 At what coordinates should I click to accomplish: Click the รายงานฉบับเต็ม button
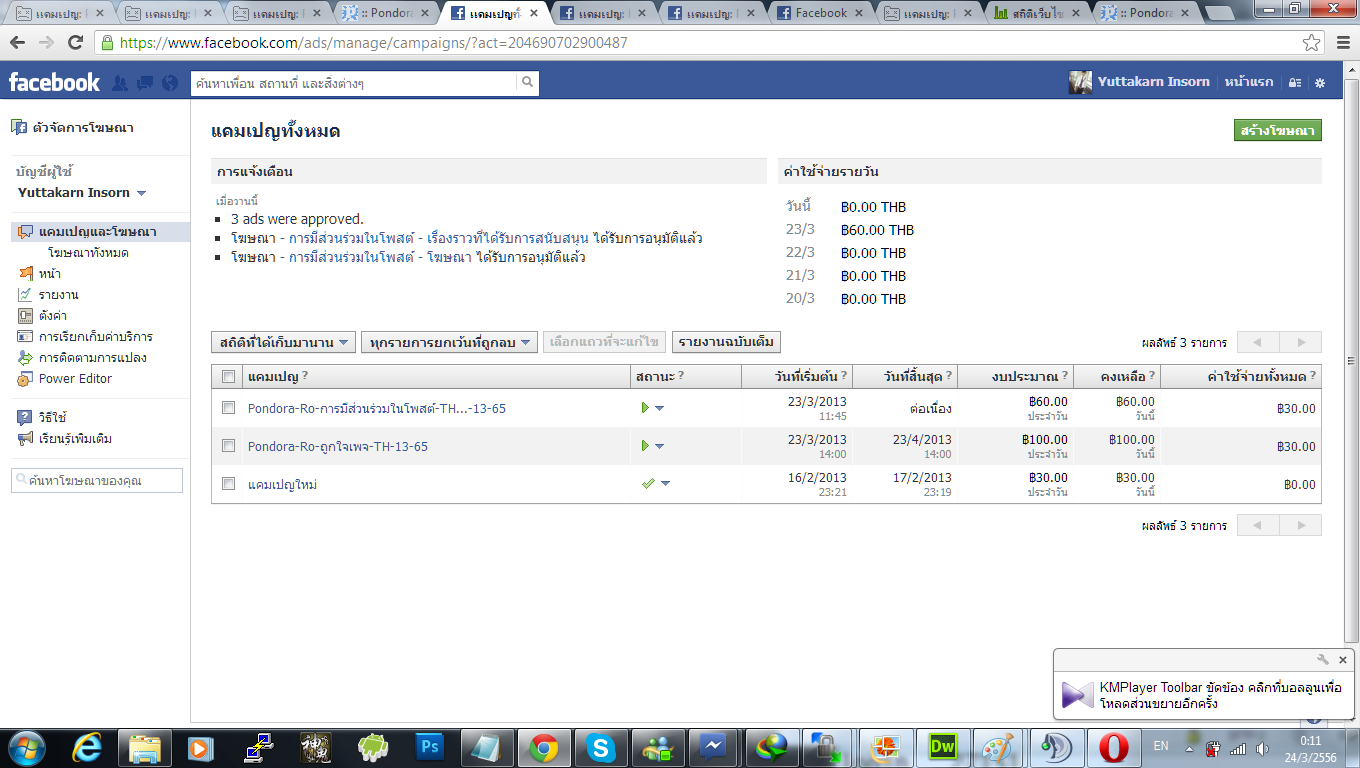pos(726,342)
